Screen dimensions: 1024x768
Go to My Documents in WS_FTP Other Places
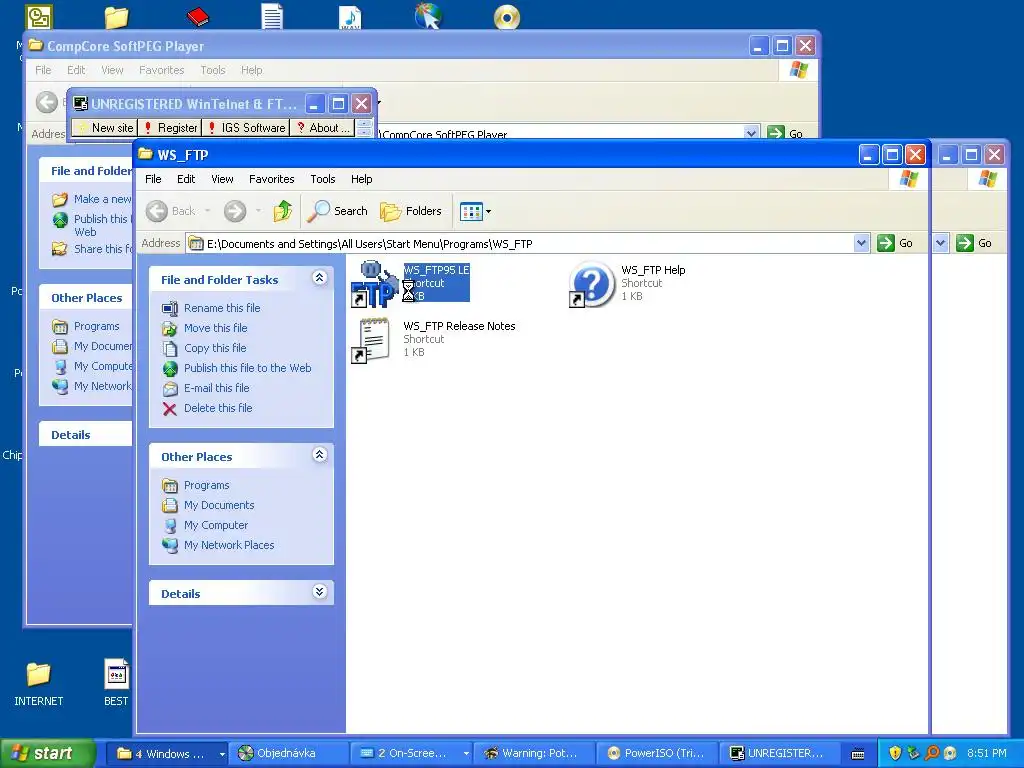click(x=208, y=505)
